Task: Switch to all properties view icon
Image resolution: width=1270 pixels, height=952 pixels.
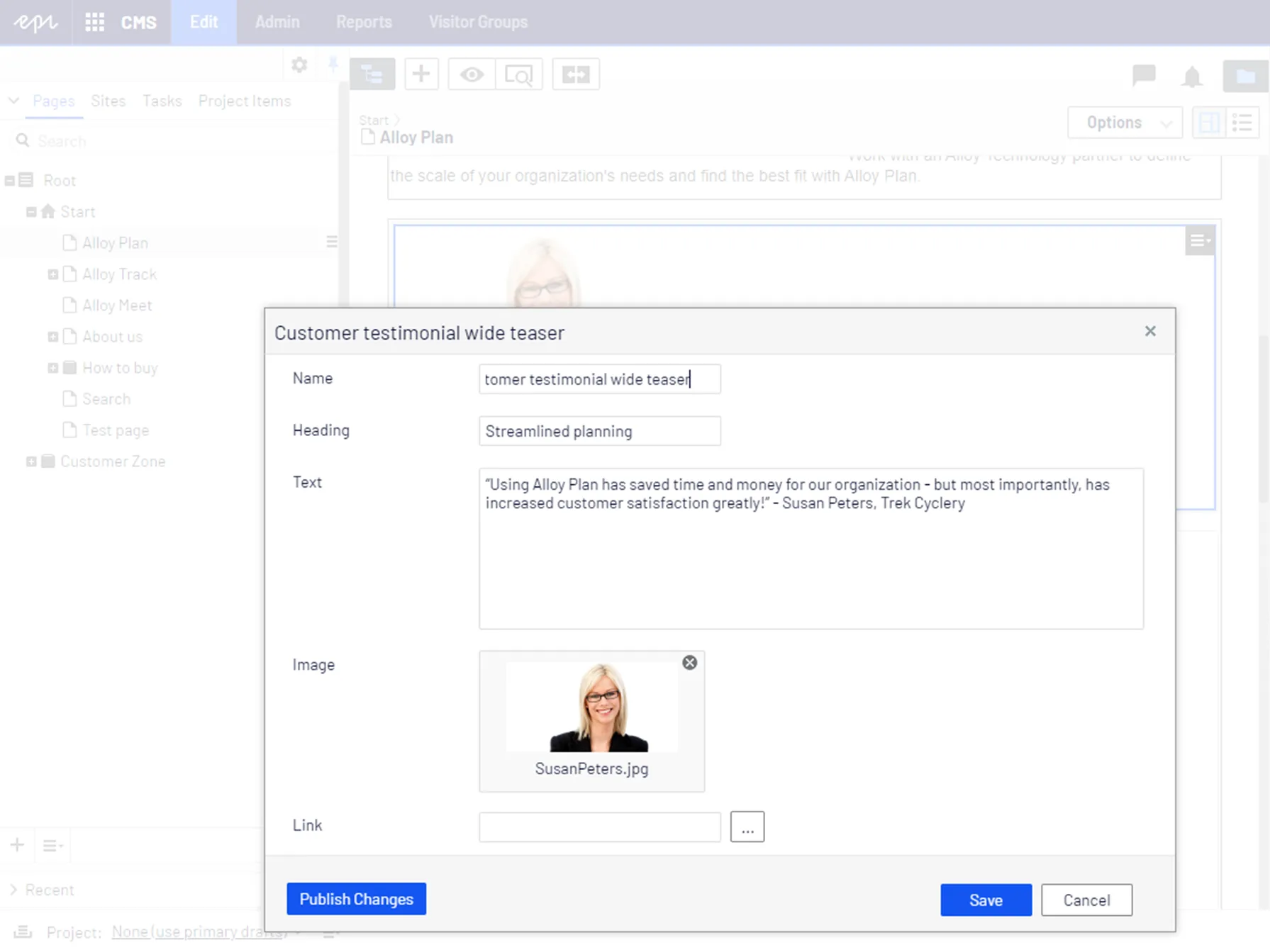Action: click(1242, 123)
